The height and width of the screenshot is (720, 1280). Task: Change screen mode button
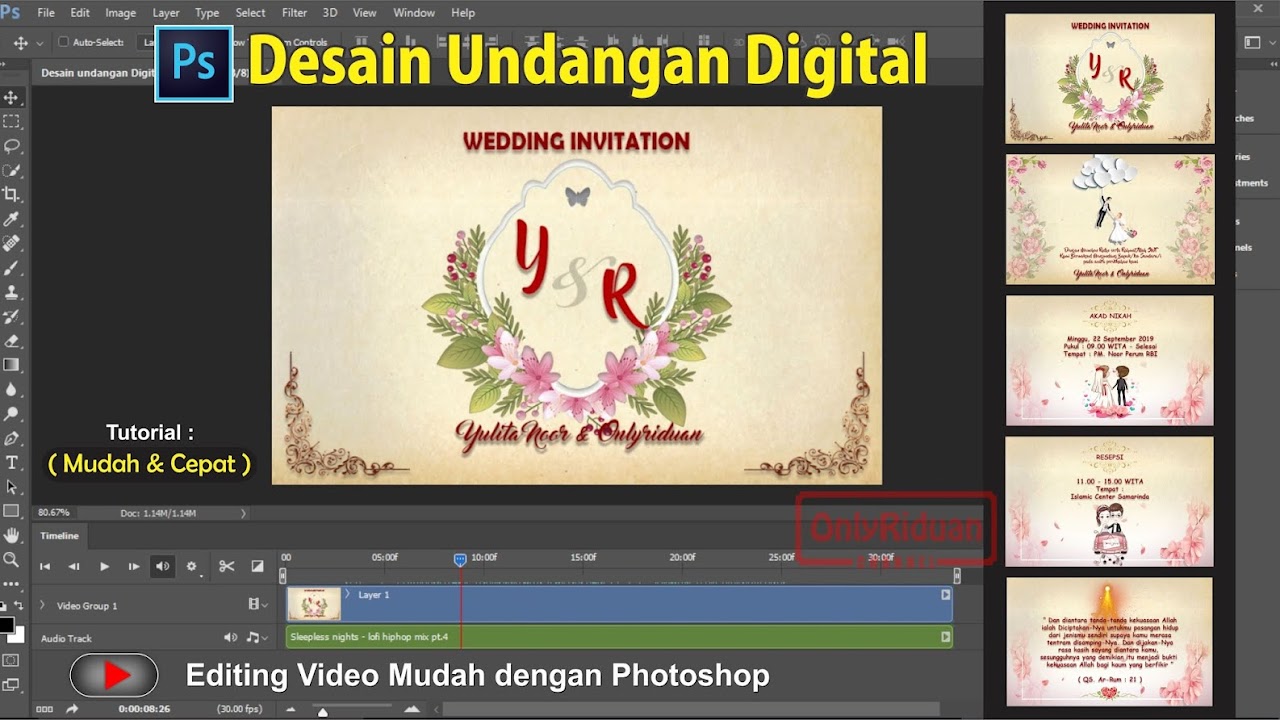coord(12,685)
